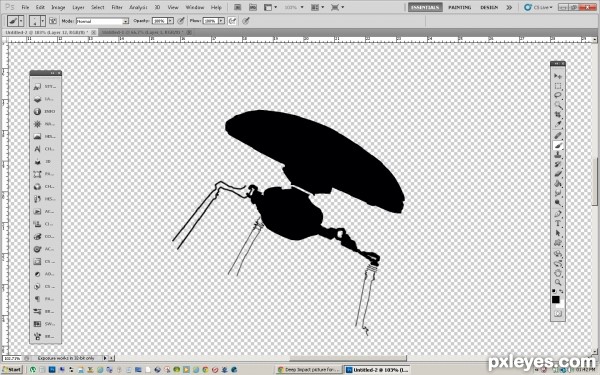Toggle tablet pressure for opacity
The height and width of the screenshot is (375, 600).
(181, 21)
